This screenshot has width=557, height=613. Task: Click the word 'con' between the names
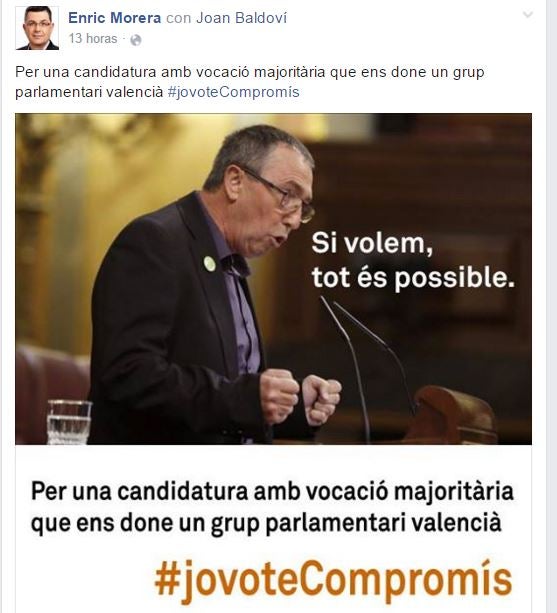(x=178, y=18)
